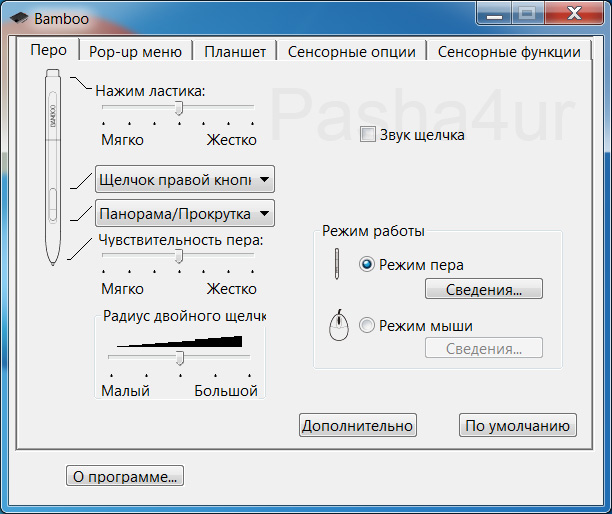Click the Bamboo tablet icon in title bar
612x514 pixels.
(19, 18)
